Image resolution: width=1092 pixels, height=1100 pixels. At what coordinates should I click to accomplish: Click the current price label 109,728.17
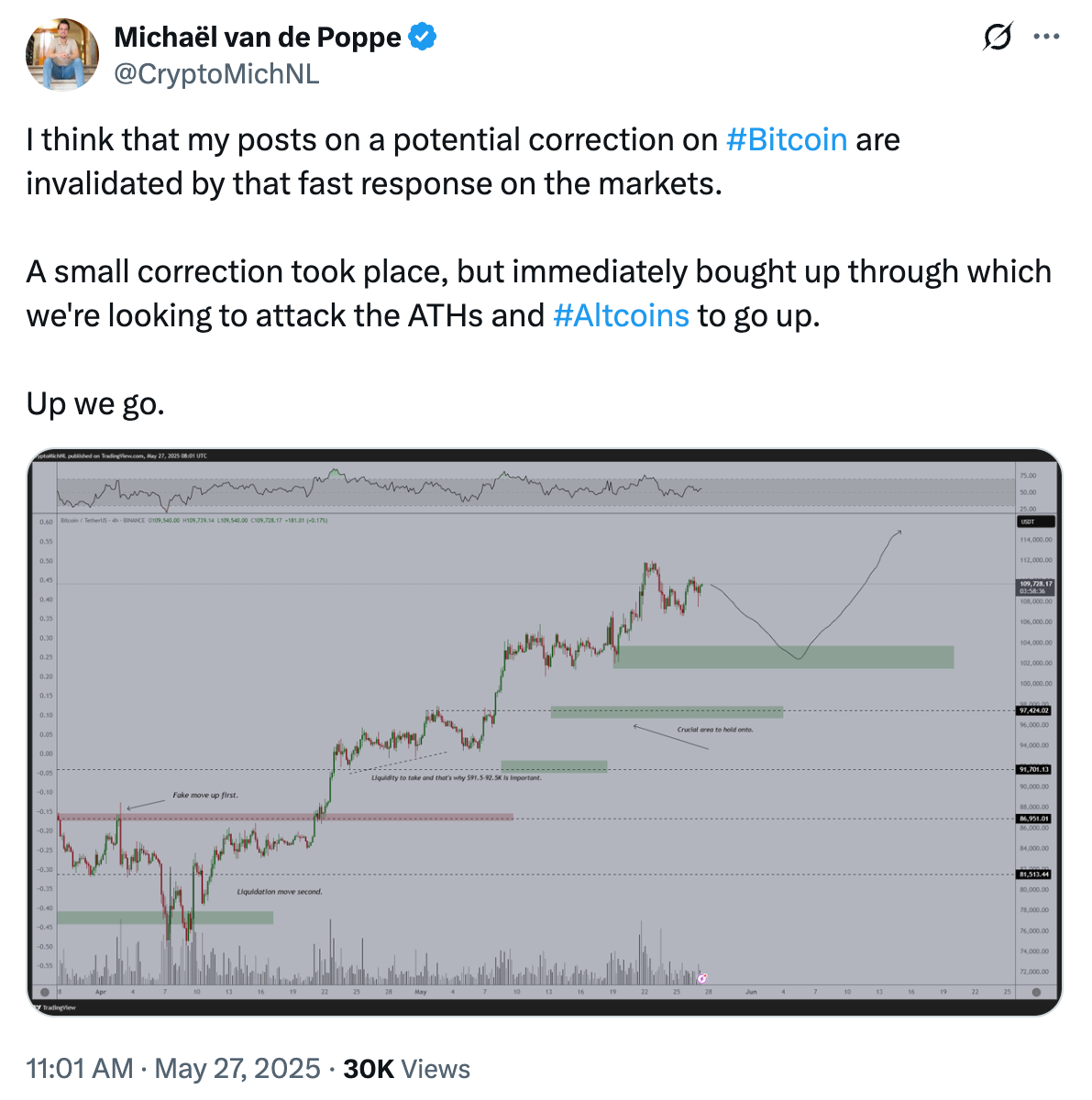tap(1035, 584)
